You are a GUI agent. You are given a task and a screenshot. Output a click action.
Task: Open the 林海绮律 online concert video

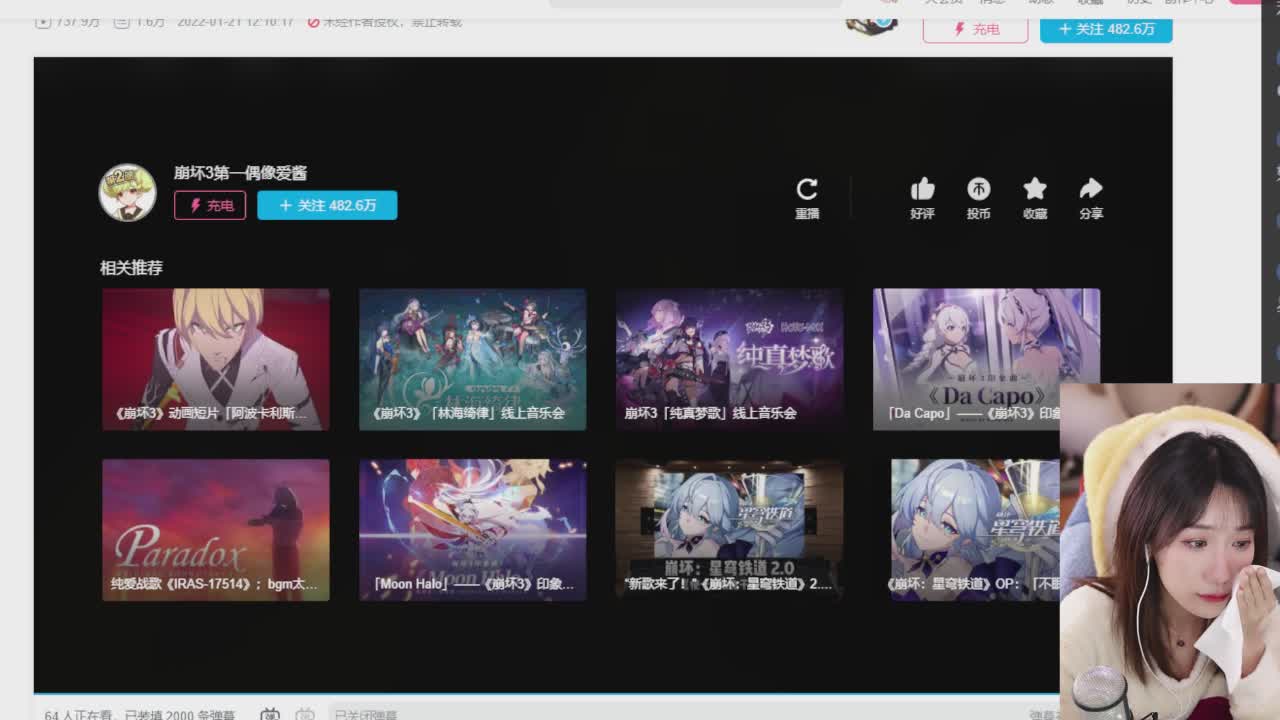pos(472,359)
